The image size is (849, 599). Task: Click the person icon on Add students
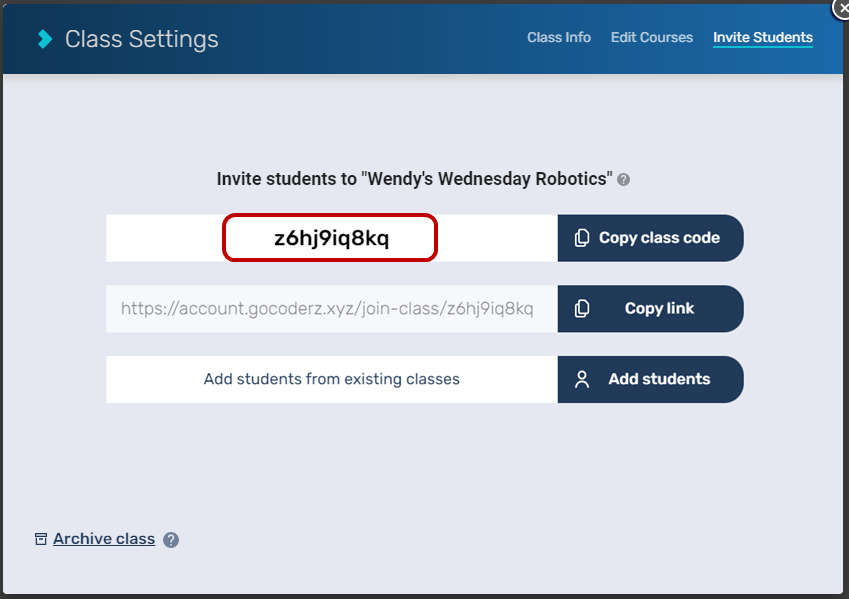pos(582,380)
